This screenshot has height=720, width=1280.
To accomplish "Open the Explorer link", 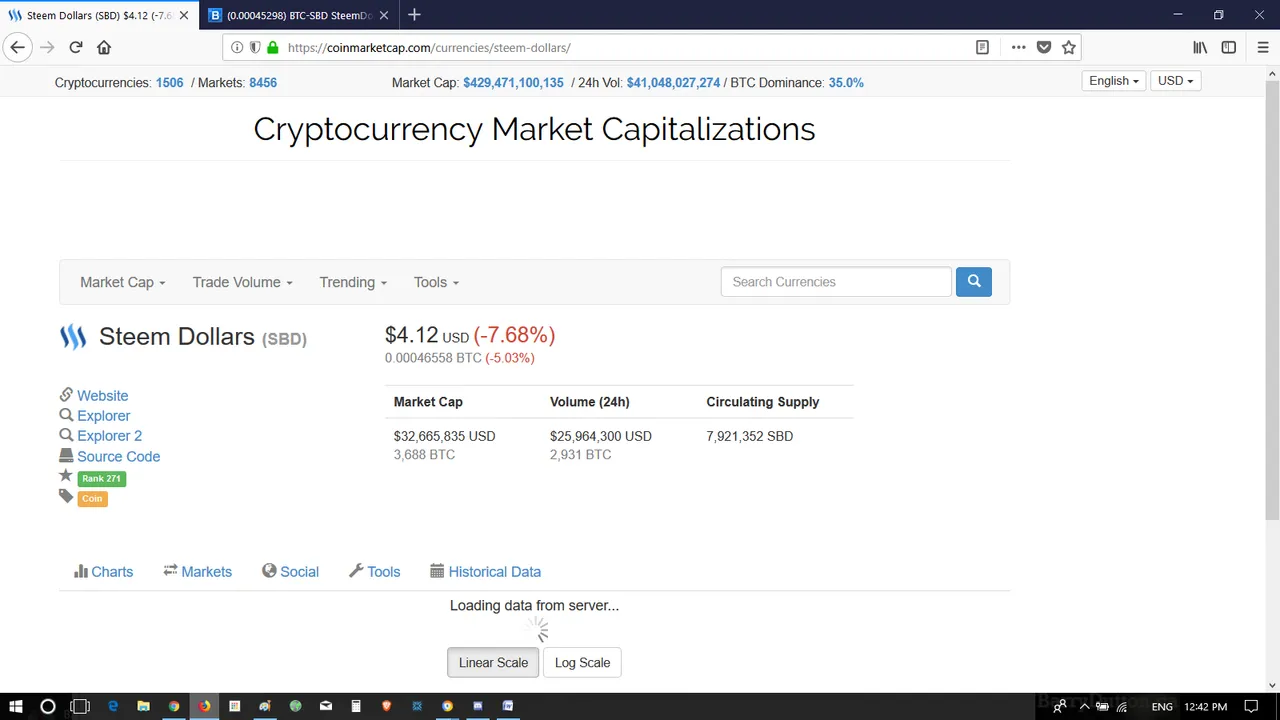I will pyautogui.click(x=103, y=416).
